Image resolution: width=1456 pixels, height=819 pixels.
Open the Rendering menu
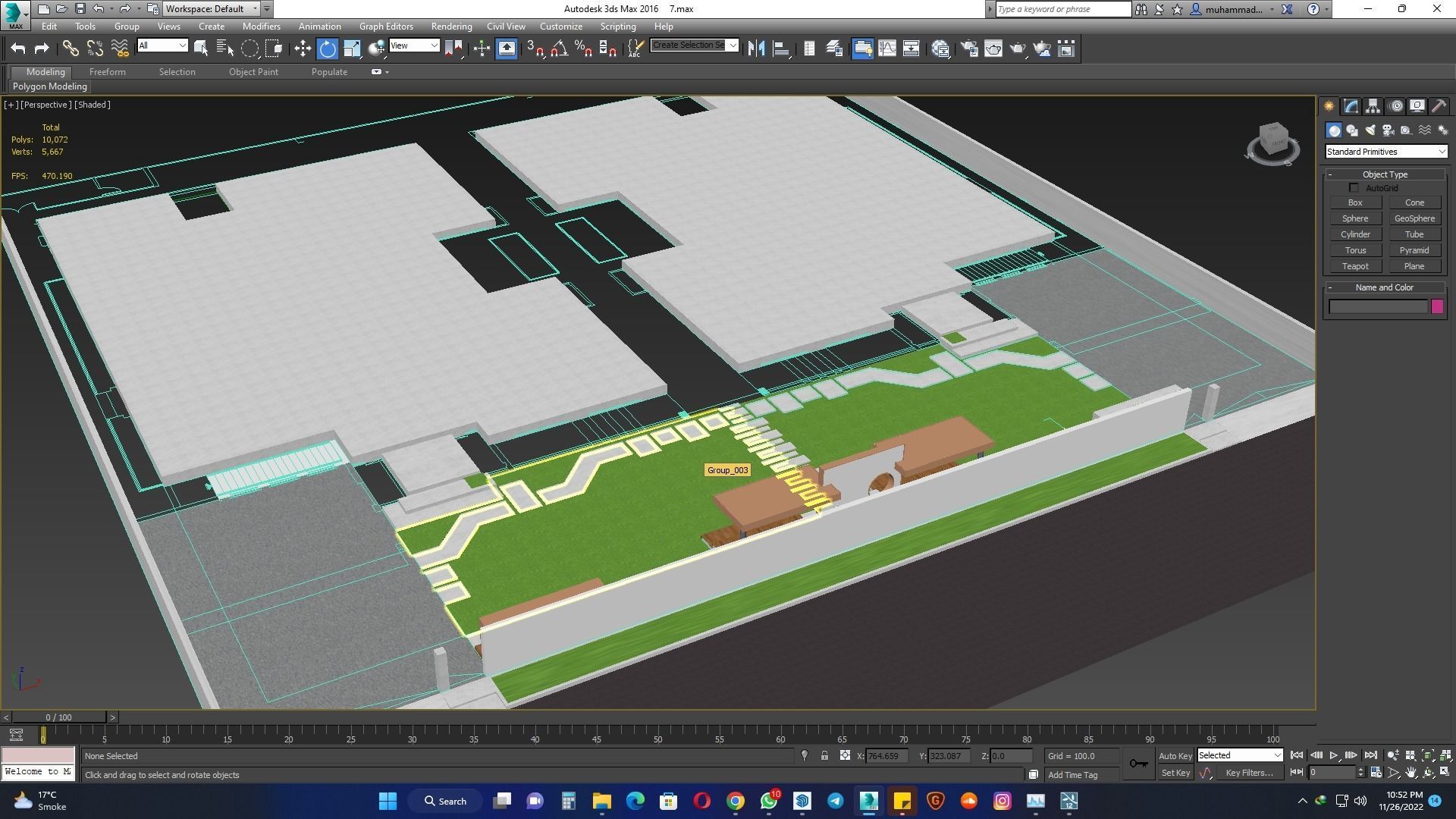(451, 26)
